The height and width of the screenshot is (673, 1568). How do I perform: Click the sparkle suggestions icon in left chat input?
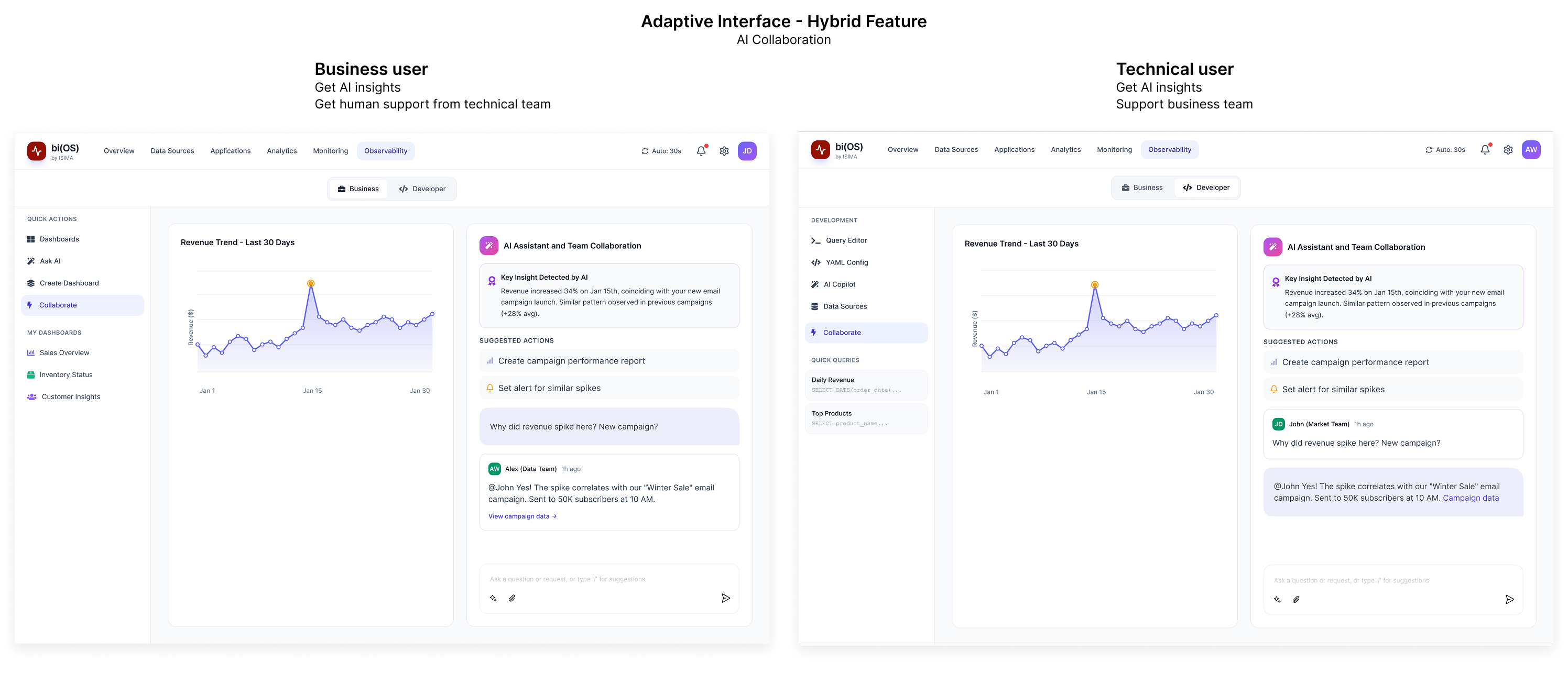pyautogui.click(x=493, y=598)
